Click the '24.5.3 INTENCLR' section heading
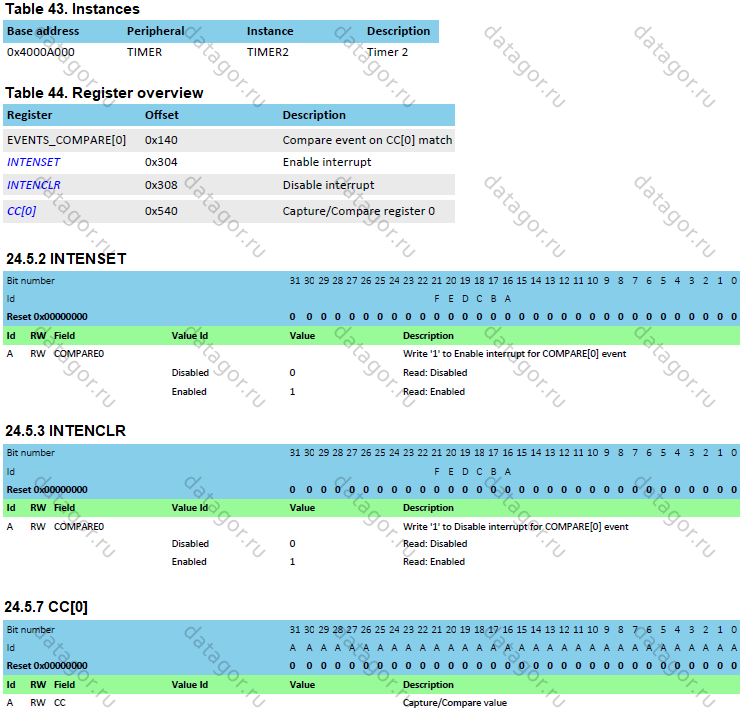Viewport: 744px width, 712px height. pos(65,431)
